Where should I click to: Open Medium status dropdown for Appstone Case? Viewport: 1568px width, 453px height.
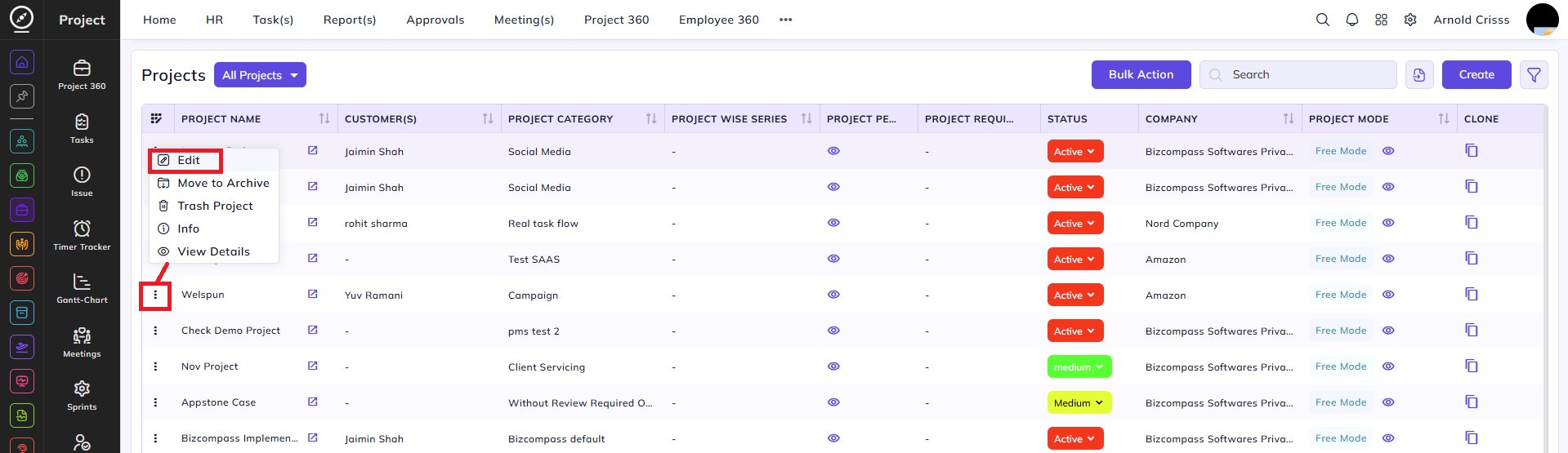pos(1079,402)
